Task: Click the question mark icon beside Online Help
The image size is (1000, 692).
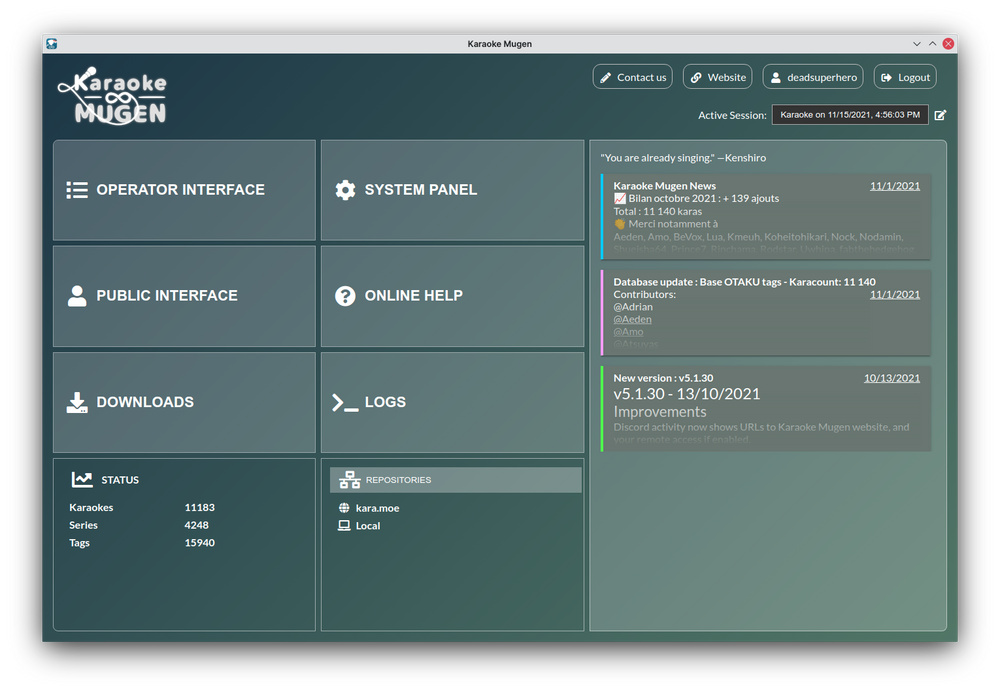Action: coord(345,296)
